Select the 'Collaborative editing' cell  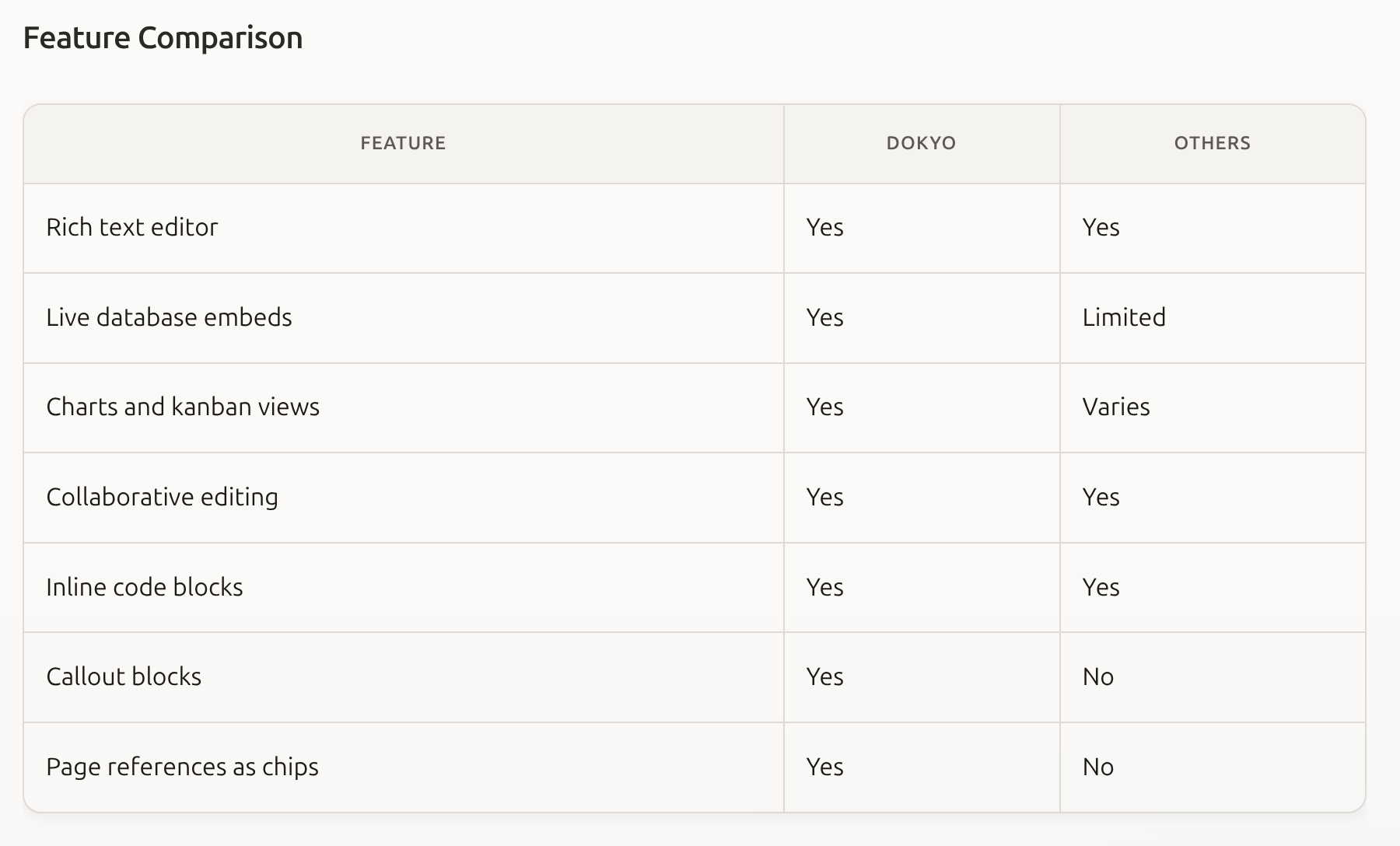point(404,498)
